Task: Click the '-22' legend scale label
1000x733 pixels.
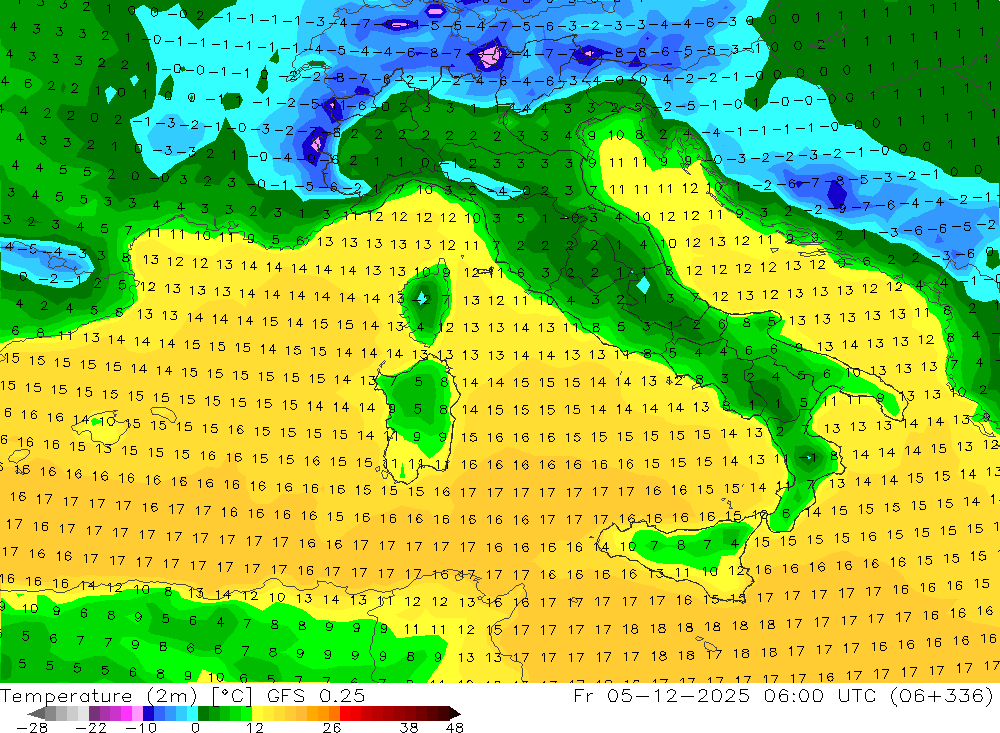Action: click(x=92, y=727)
